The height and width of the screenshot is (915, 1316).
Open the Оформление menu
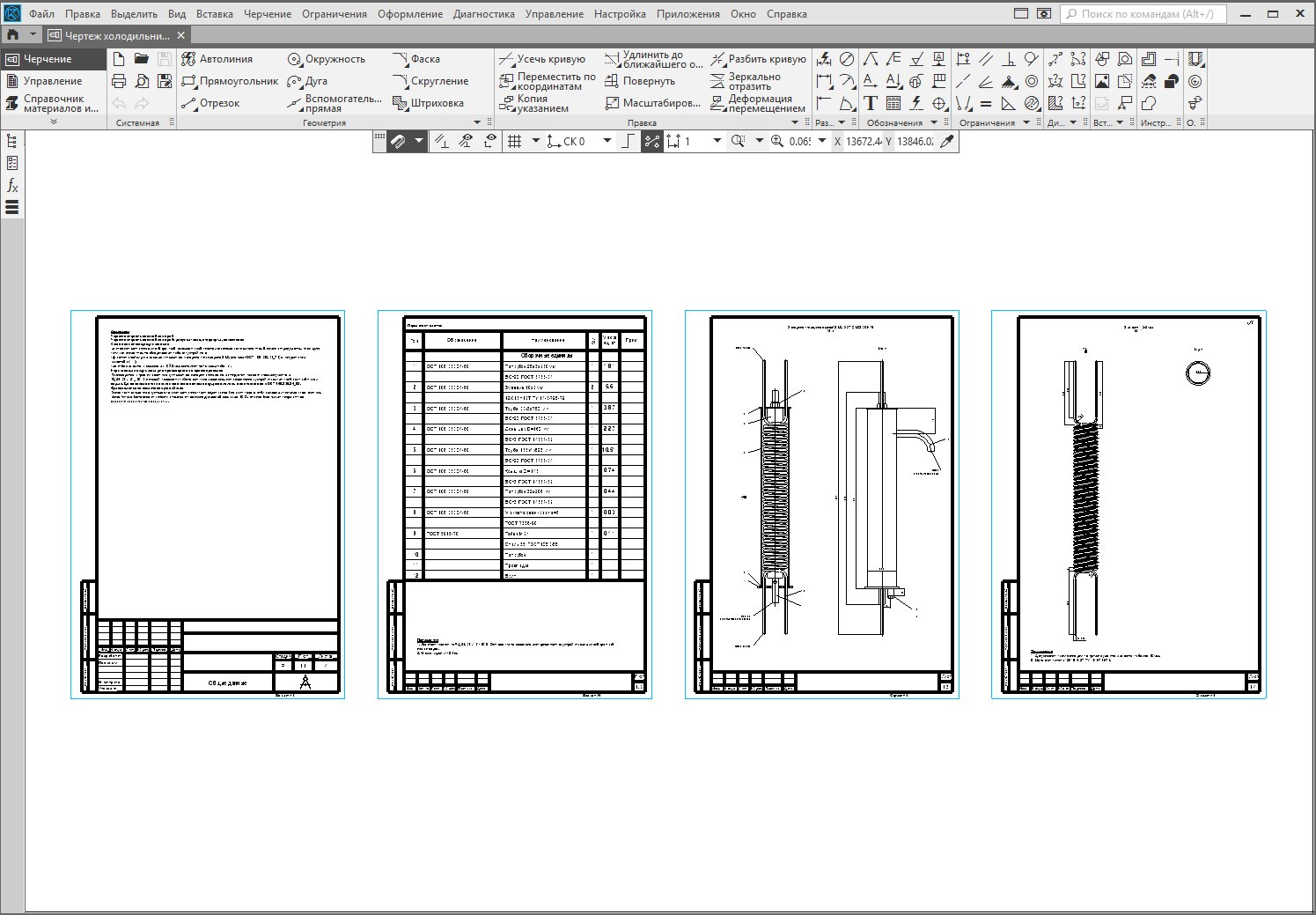point(410,14)
